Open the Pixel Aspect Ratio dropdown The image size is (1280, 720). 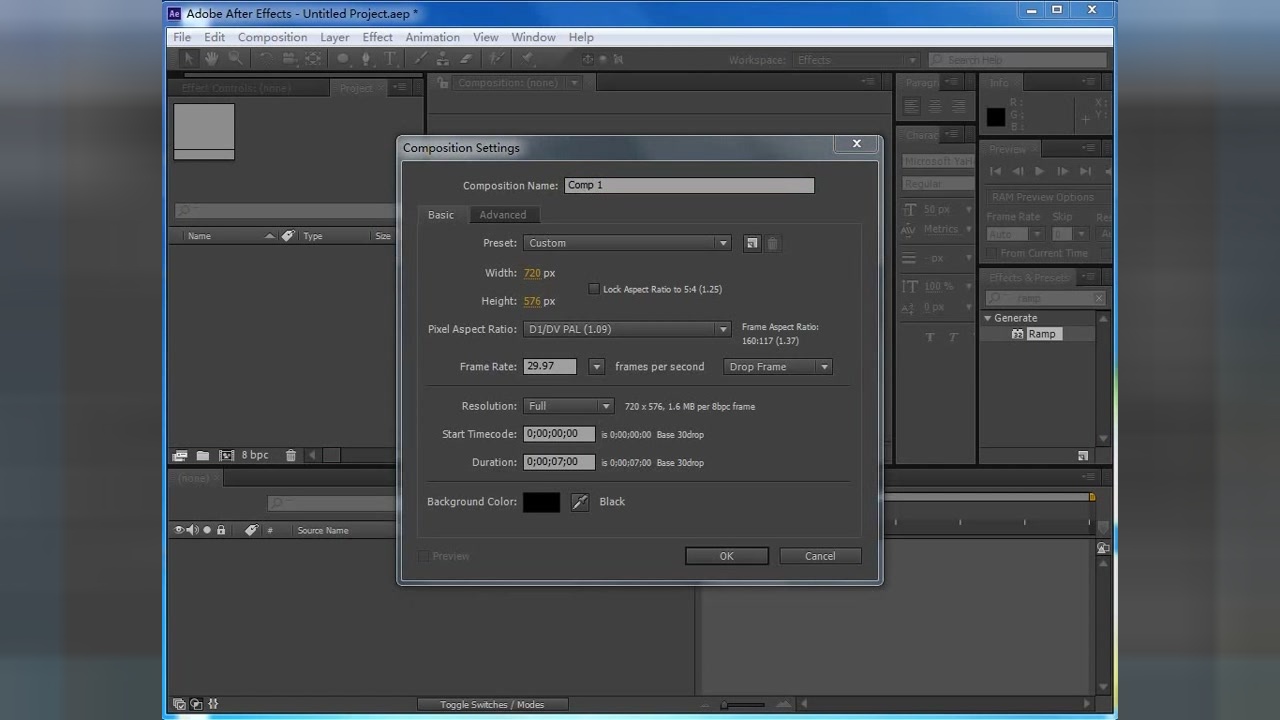pos(627,329)
